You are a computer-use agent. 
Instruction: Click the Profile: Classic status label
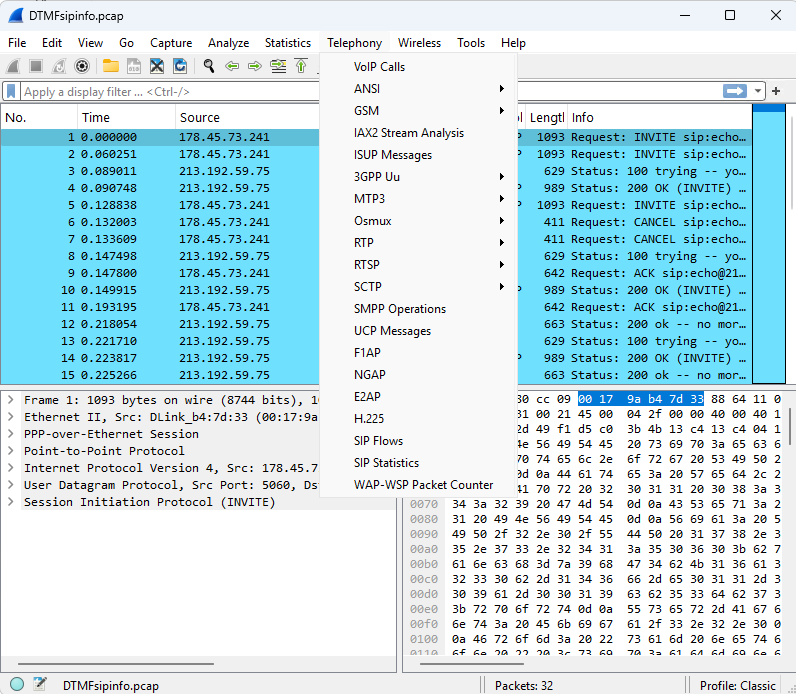point(738,685)
